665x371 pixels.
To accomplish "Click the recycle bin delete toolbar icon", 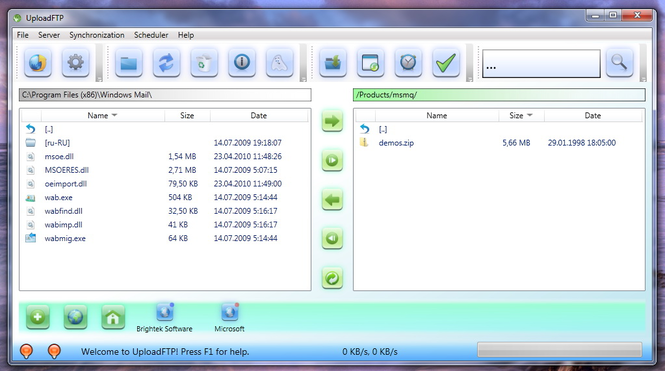I will point(204,63).
